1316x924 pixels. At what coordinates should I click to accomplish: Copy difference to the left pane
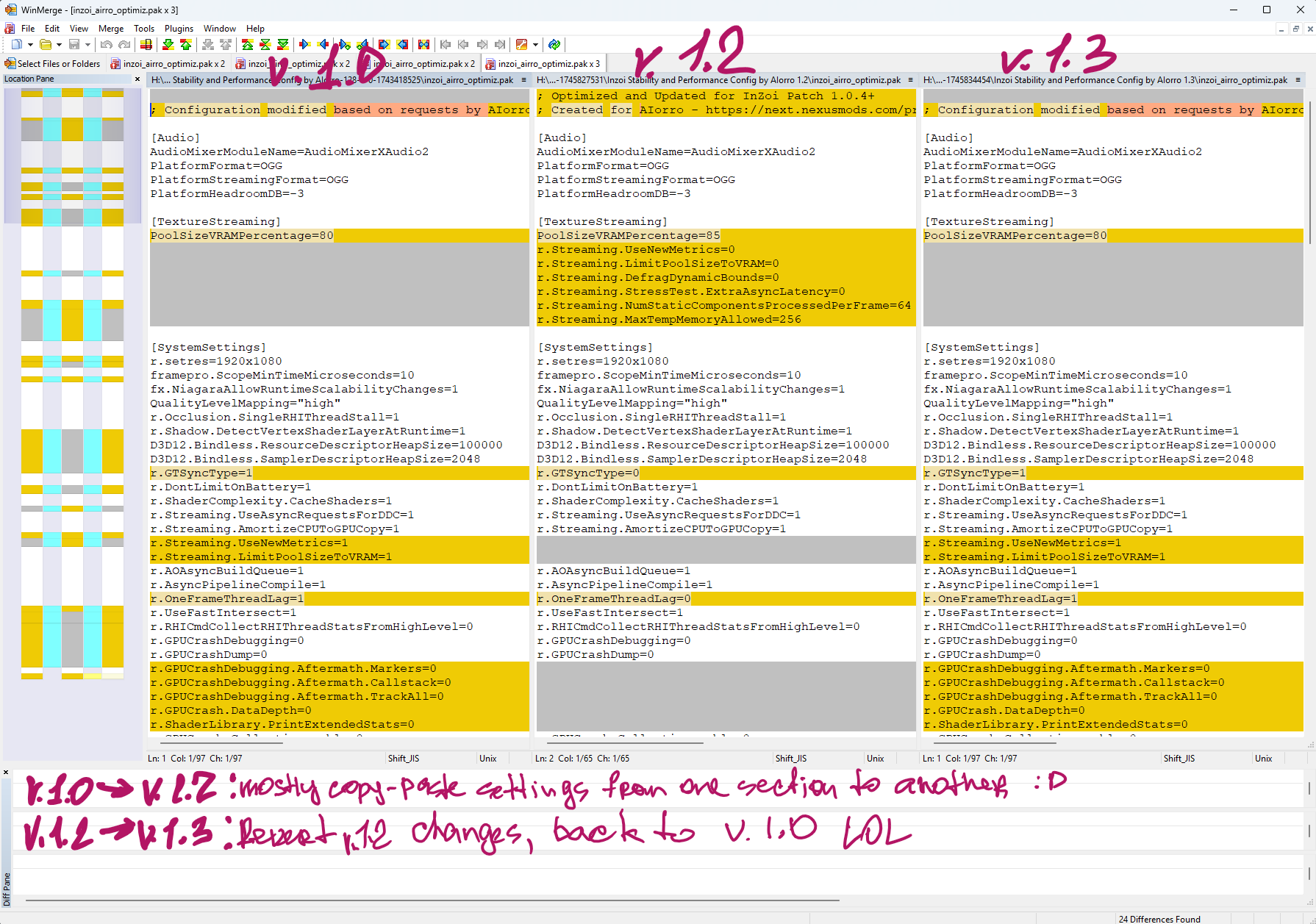pos(323,45)
